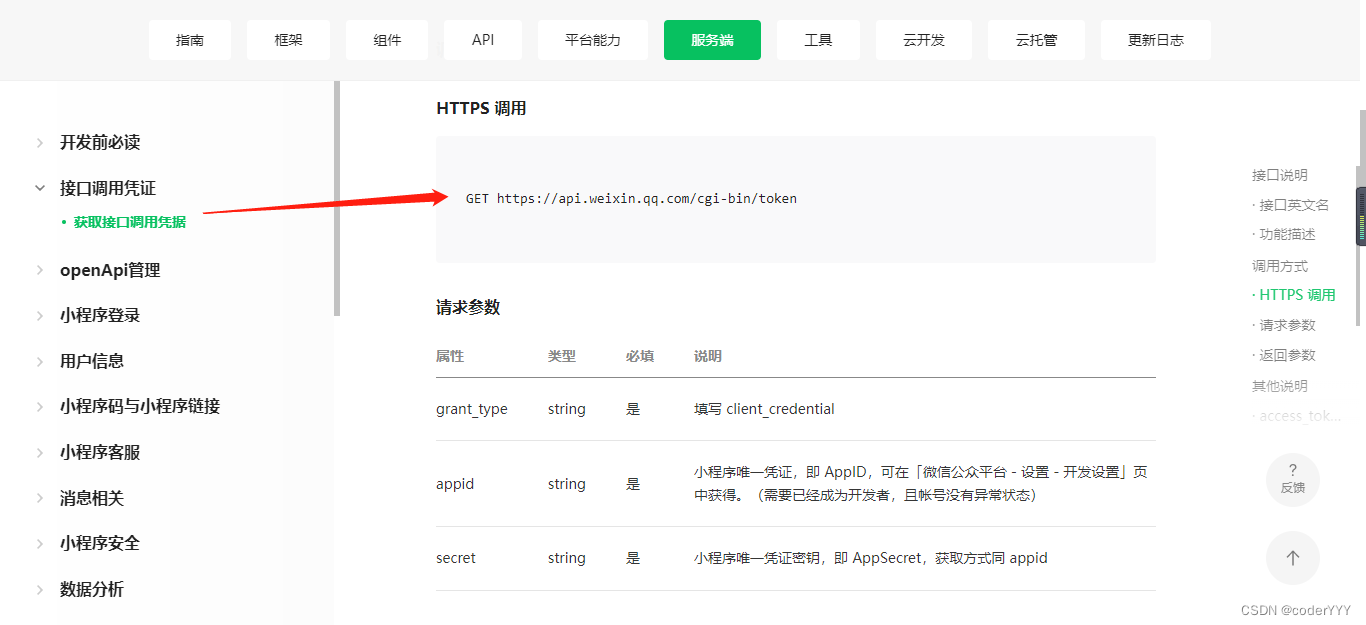
Task: Switch to the 服务端 tab
Action: click(712, 40)
